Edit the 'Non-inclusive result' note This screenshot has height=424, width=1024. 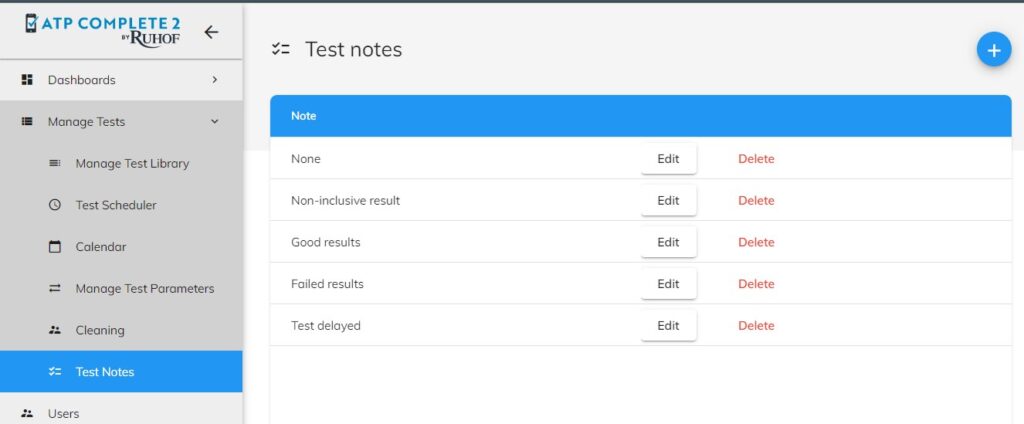coord(668,201)
